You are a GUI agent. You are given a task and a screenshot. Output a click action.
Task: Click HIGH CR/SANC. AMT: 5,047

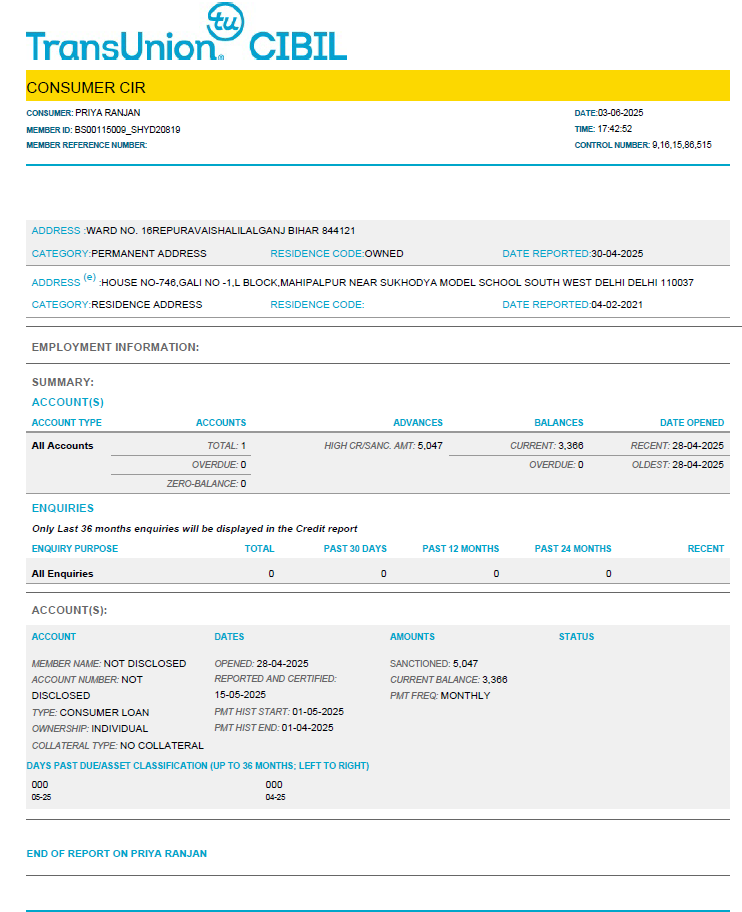coord(383,446)
